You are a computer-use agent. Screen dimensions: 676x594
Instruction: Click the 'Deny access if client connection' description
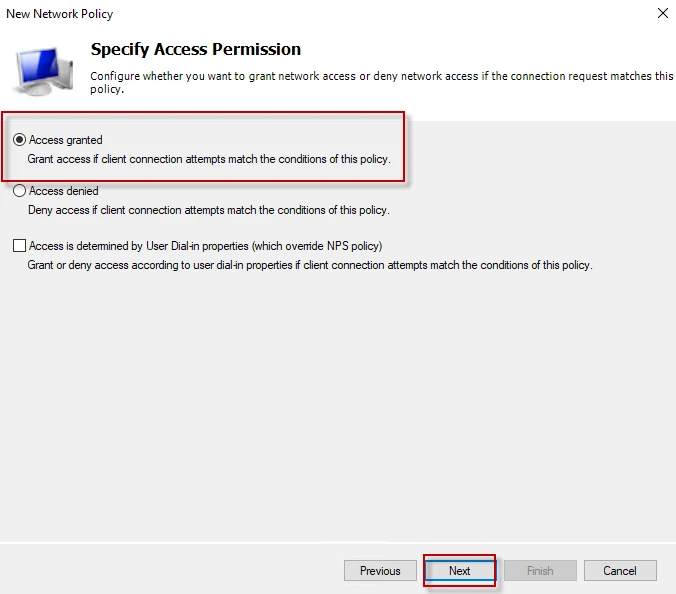tap(209, 210)
